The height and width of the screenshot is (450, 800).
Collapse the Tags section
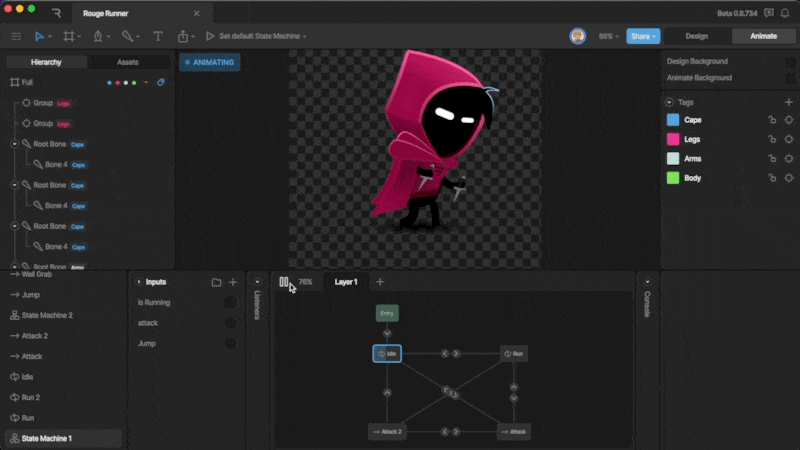[669, 102]
